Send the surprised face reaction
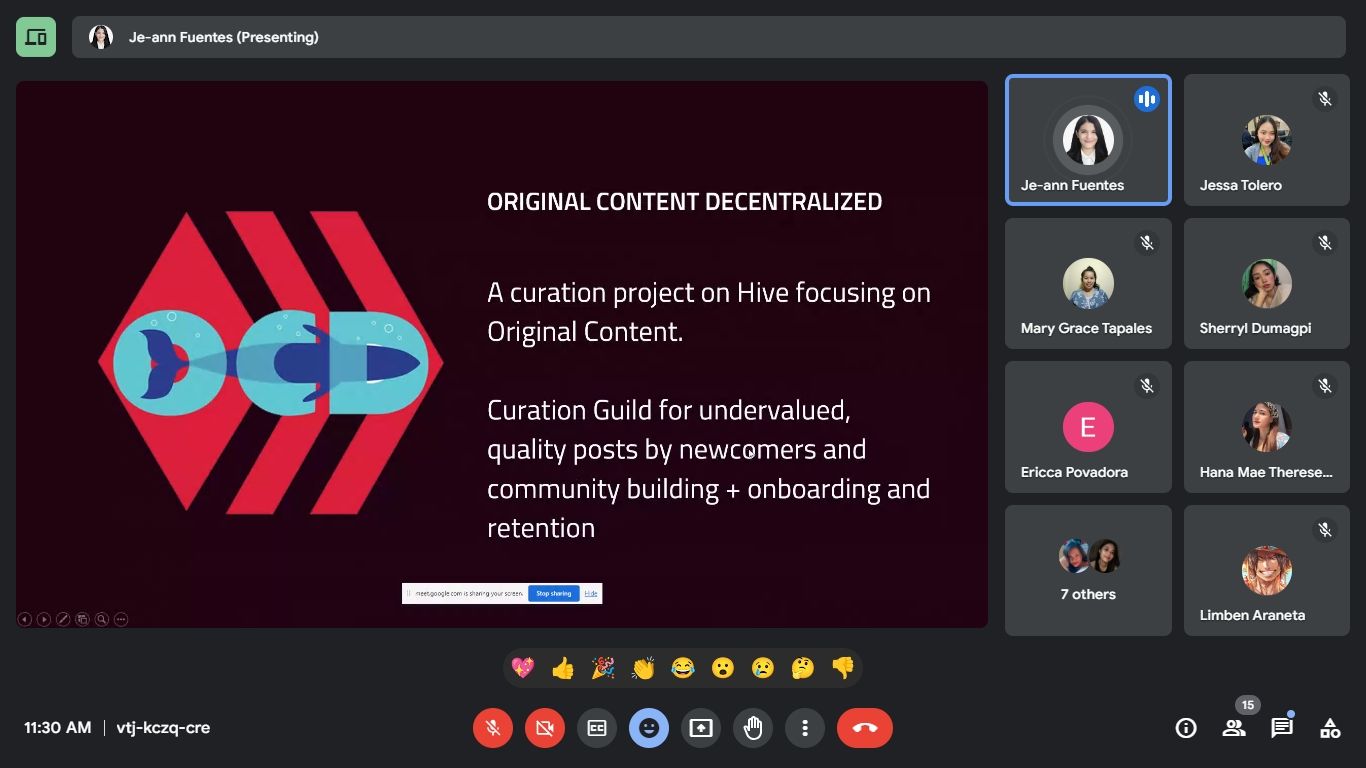The image size is (1366, 768). (x=723, y=667)
